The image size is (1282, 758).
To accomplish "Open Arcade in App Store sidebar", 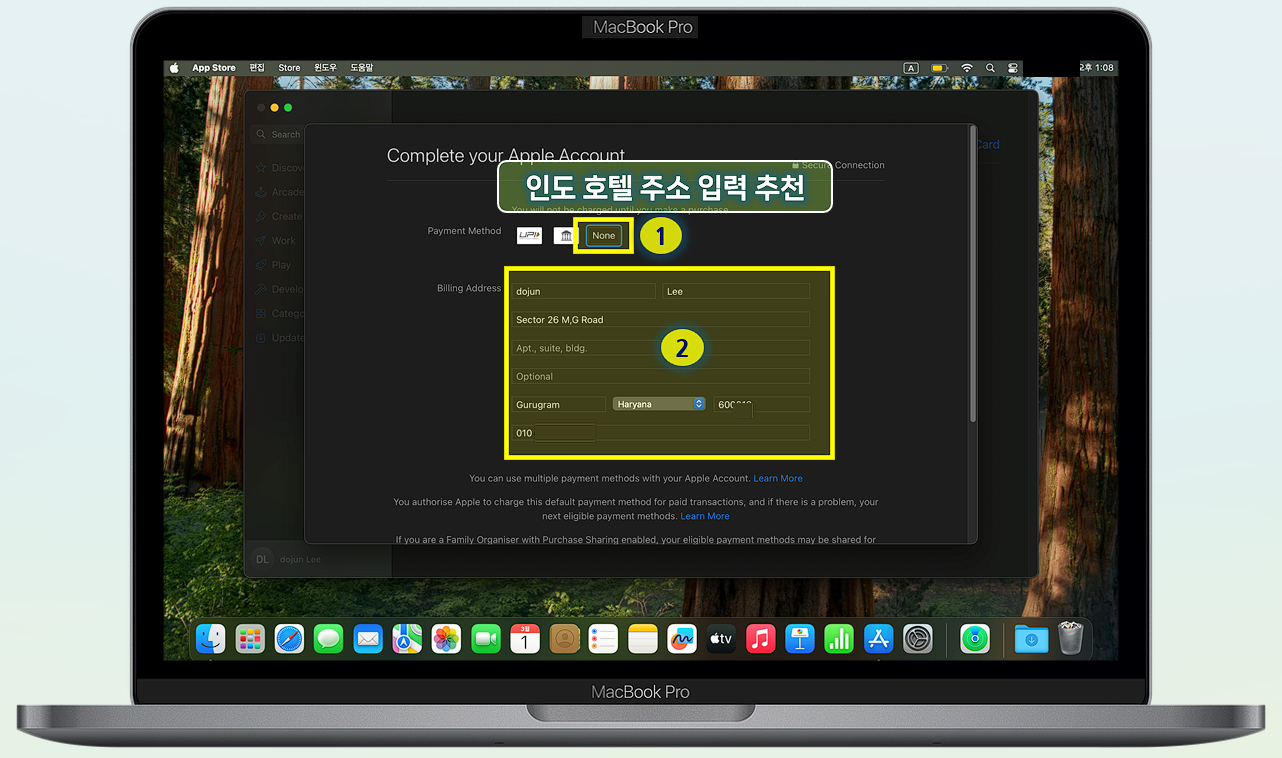I will (x=279, y=192).
